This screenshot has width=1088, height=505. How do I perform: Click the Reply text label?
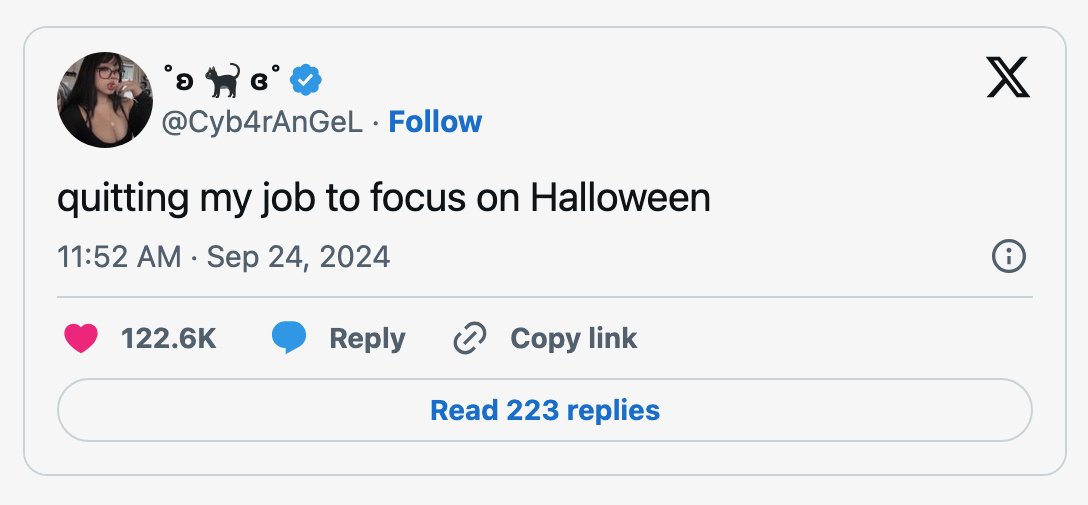[367, 339]
